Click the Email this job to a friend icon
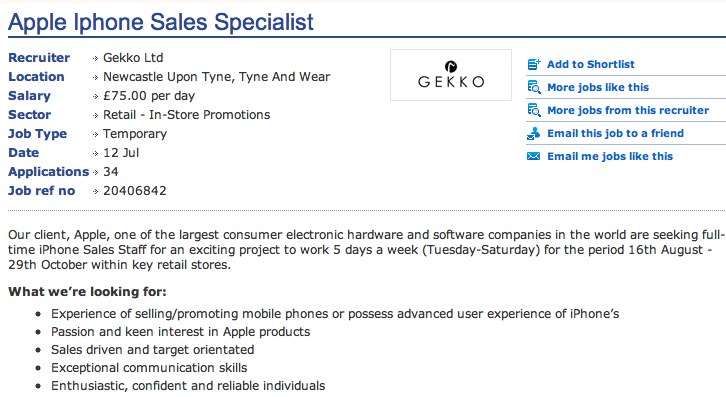726x397 pixels. click(534, 133)
